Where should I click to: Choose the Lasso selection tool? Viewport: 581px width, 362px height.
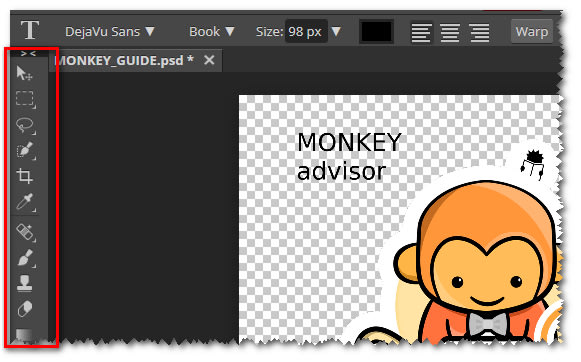tap(25, 125)
